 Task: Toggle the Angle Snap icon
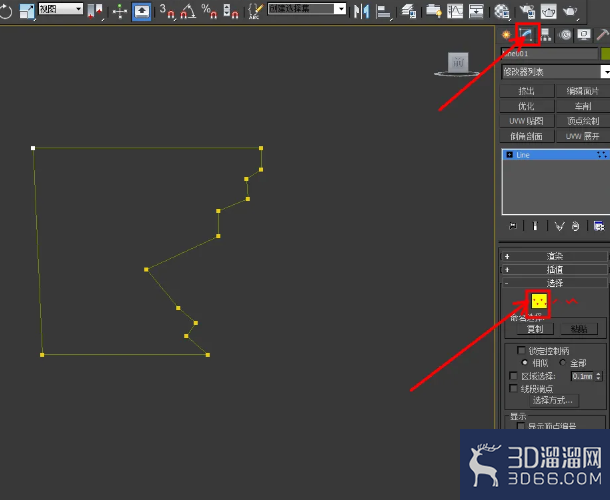pos(188,11)
